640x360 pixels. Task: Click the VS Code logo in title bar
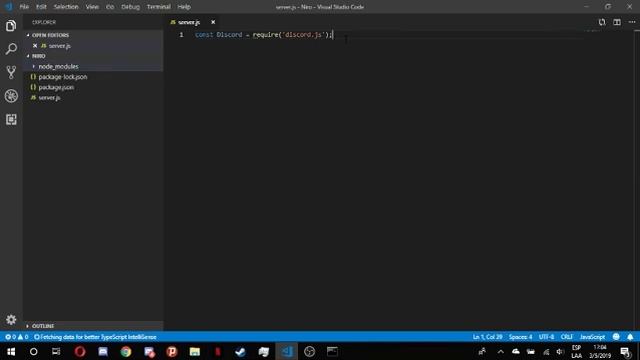tap(8, 7)
